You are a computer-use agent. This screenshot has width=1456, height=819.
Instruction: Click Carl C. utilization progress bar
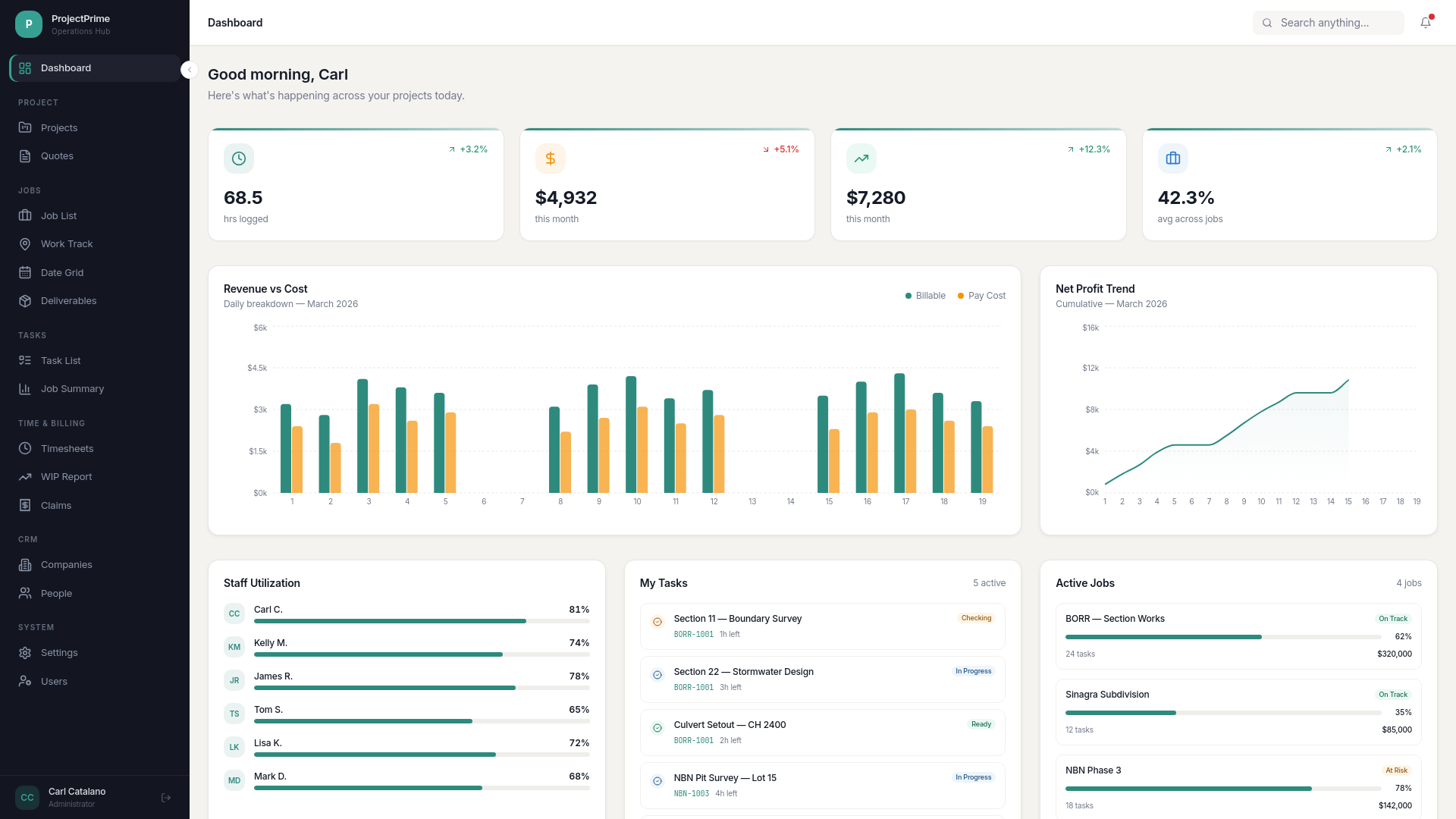click(422, 621)
